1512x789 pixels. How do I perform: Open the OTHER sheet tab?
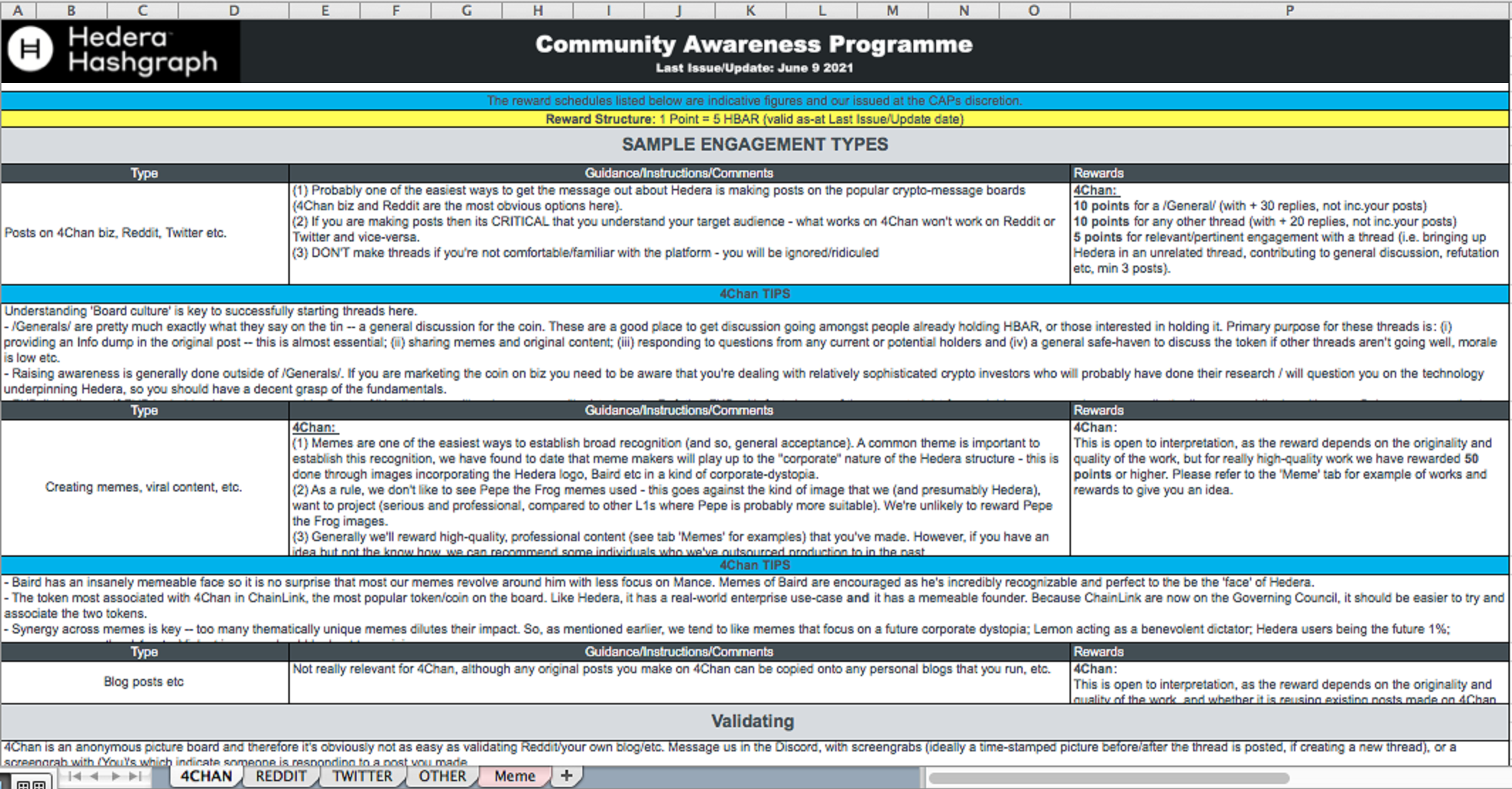pyautogui.click(x=442, y=776)
